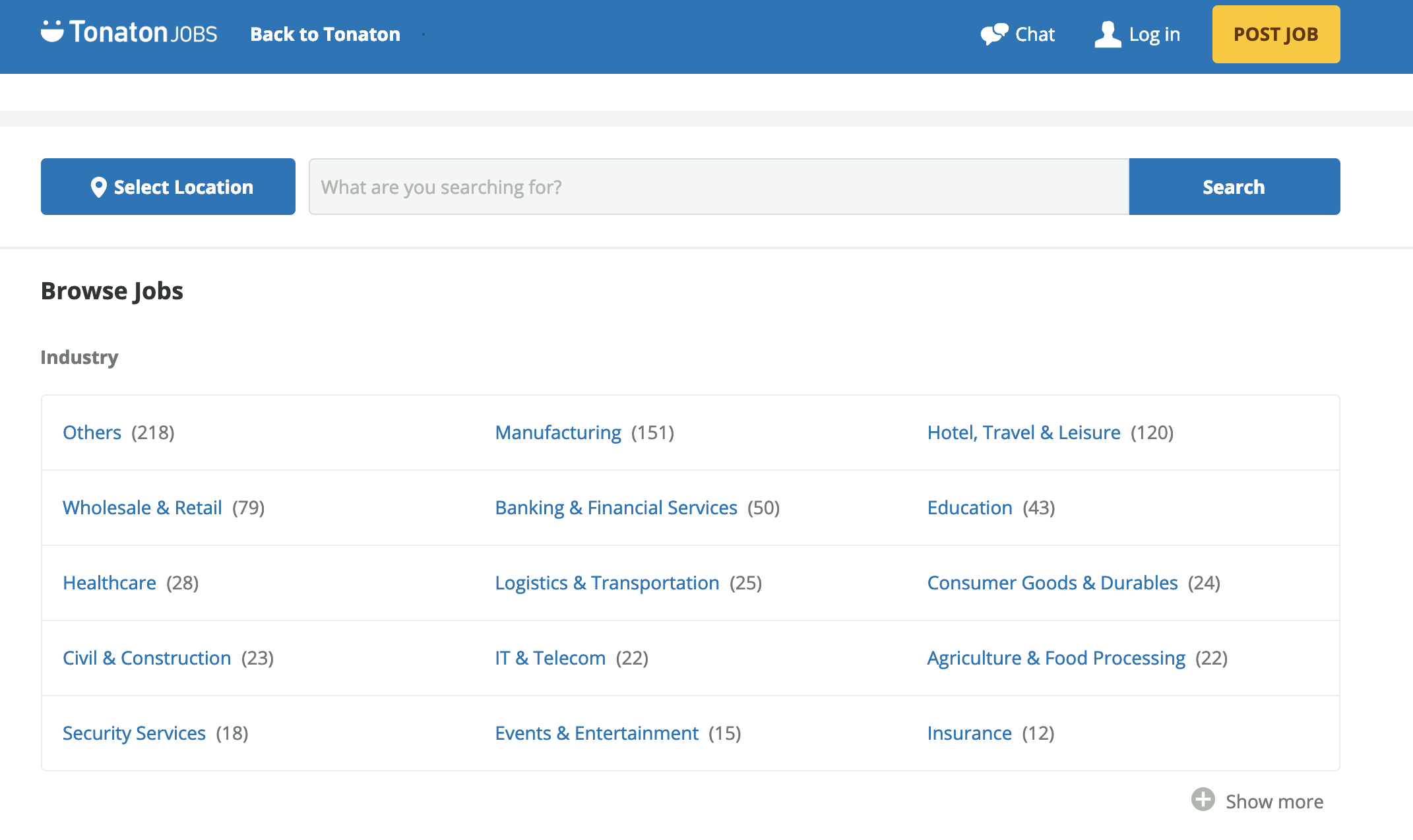
Task: Browse Security Services jobs
Action: pos(134,733)
